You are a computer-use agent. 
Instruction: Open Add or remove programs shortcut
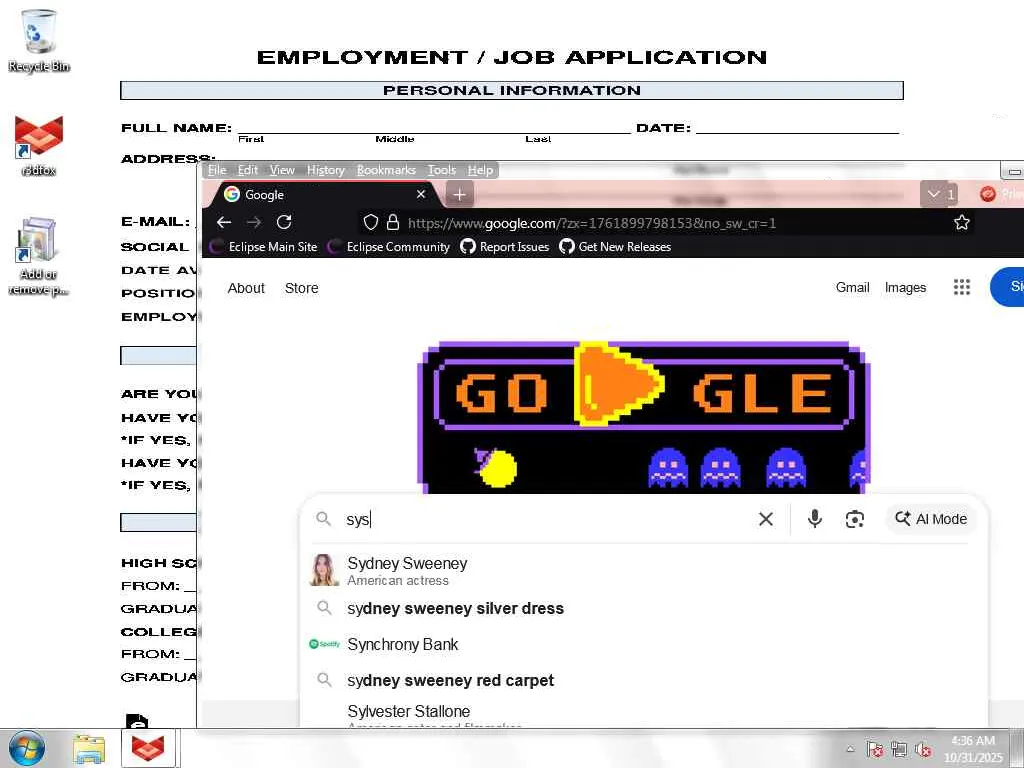[39, 256]
